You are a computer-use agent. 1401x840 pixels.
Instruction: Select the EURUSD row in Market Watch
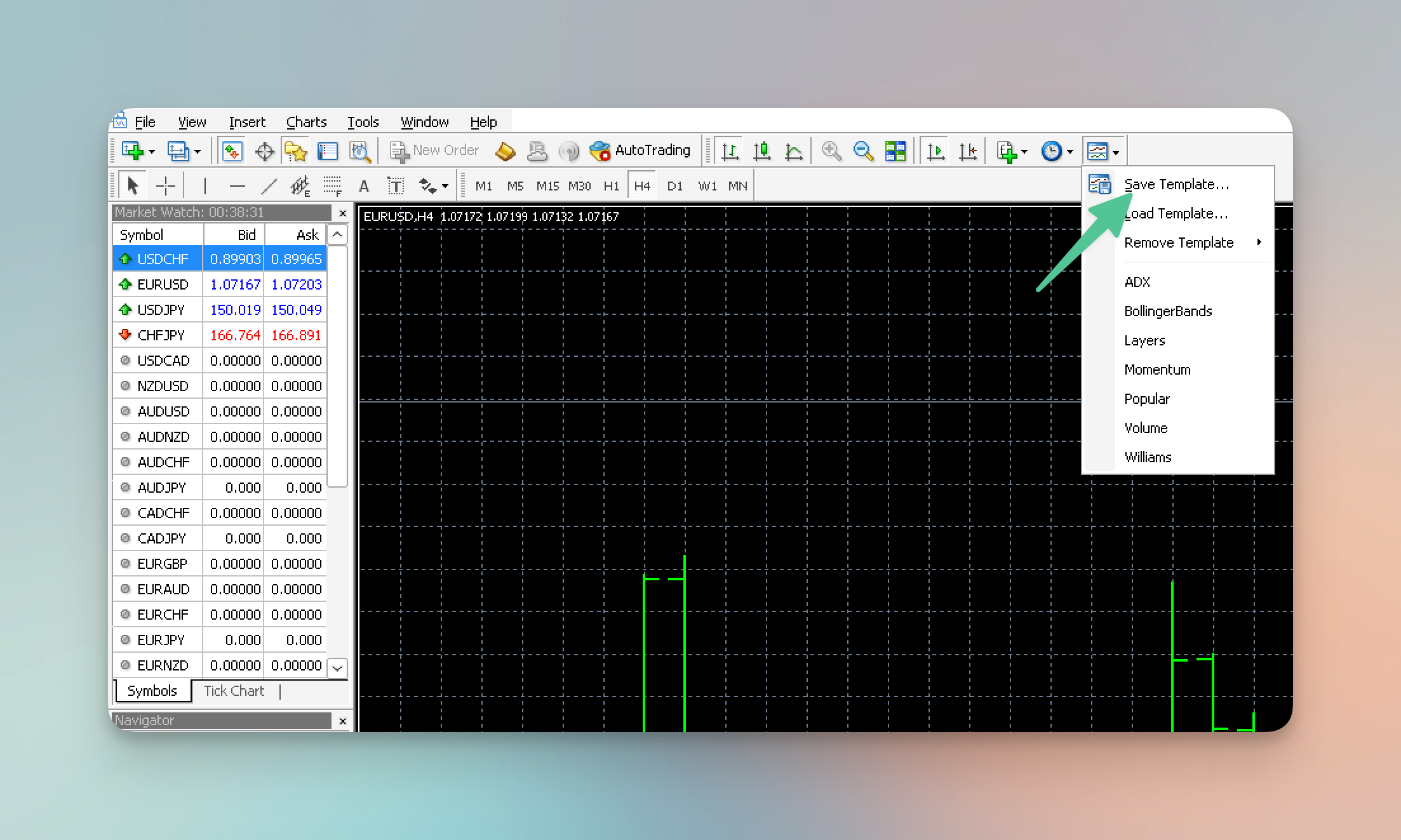click(220, 284)
